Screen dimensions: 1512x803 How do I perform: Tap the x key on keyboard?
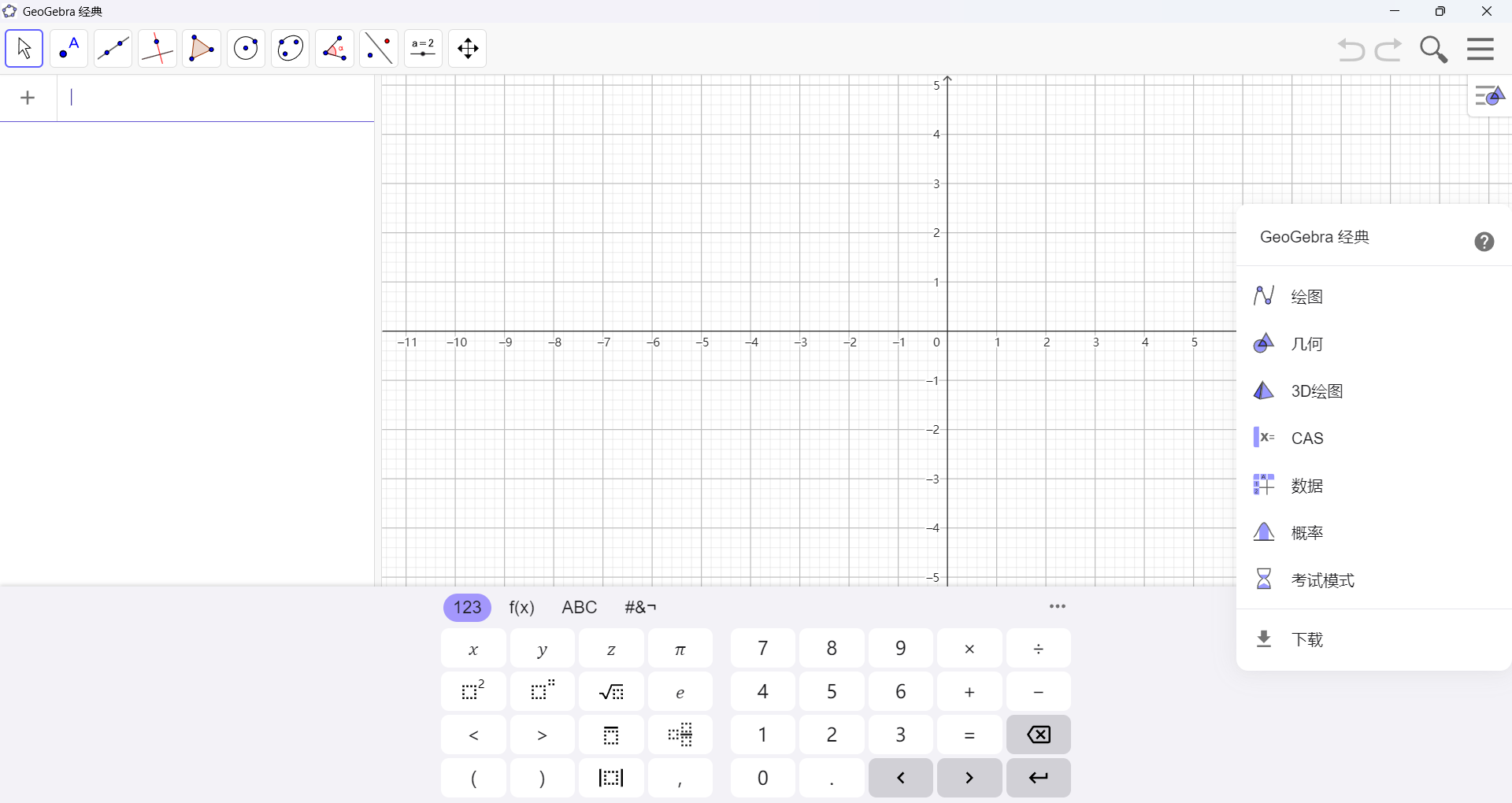click(473, 649)
